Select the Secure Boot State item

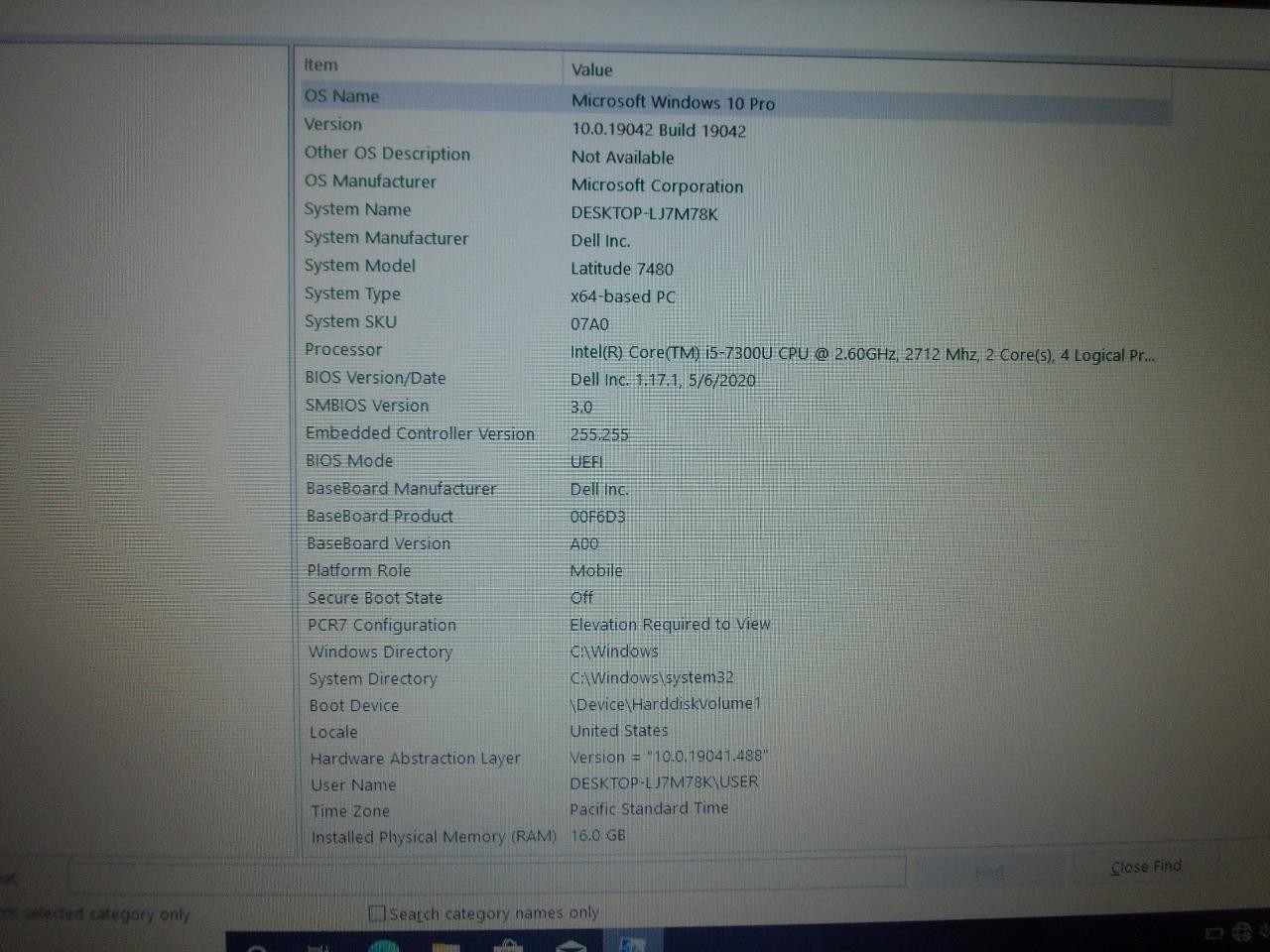pyautogui.click(x=375, y=598)
